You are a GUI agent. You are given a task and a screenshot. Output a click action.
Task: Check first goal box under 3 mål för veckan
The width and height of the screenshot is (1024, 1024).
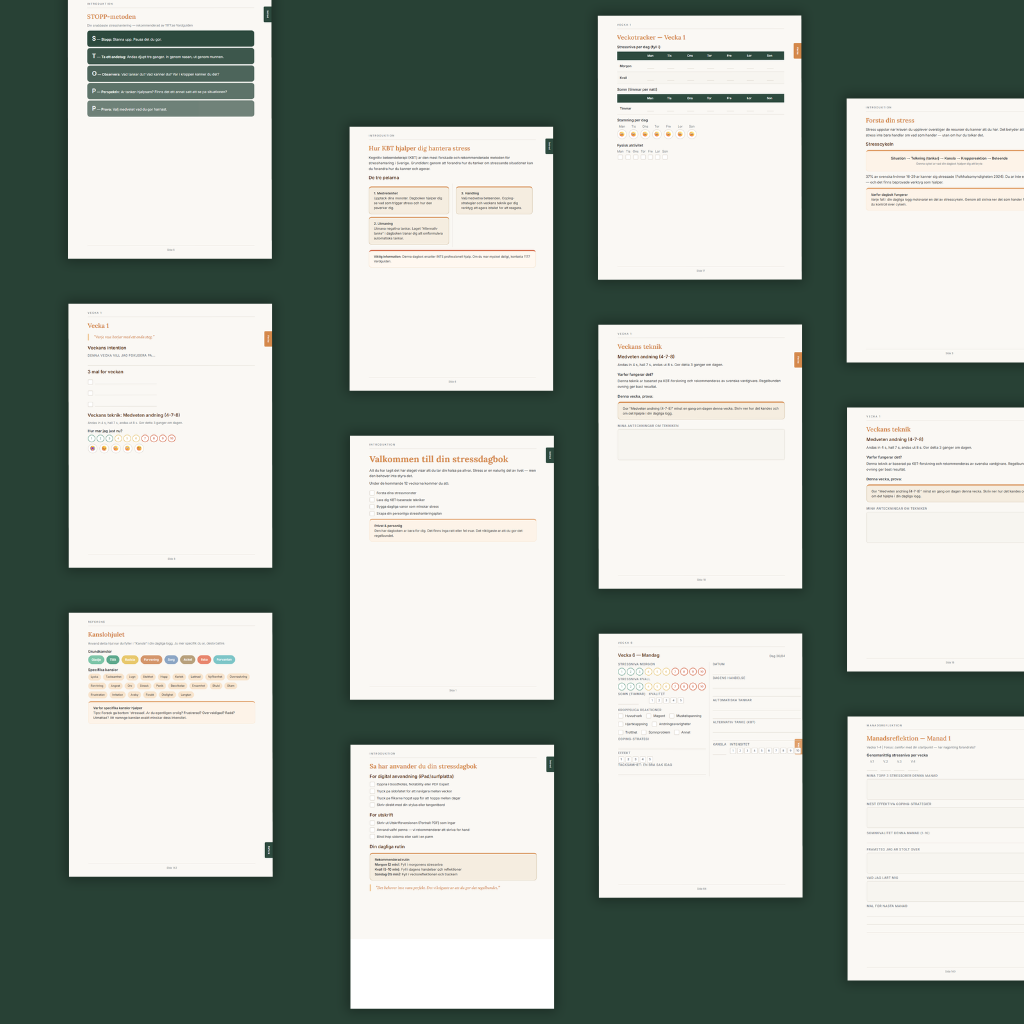click(x=91, y=381)
